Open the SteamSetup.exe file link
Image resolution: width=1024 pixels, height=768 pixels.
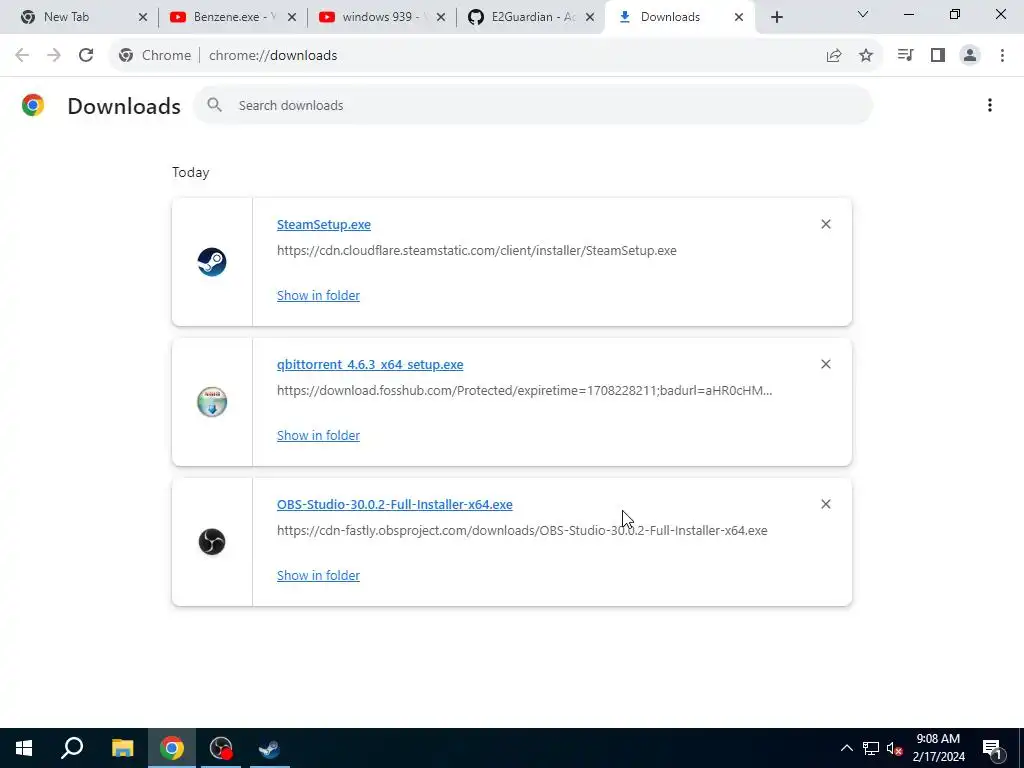[x=324, y=224]
